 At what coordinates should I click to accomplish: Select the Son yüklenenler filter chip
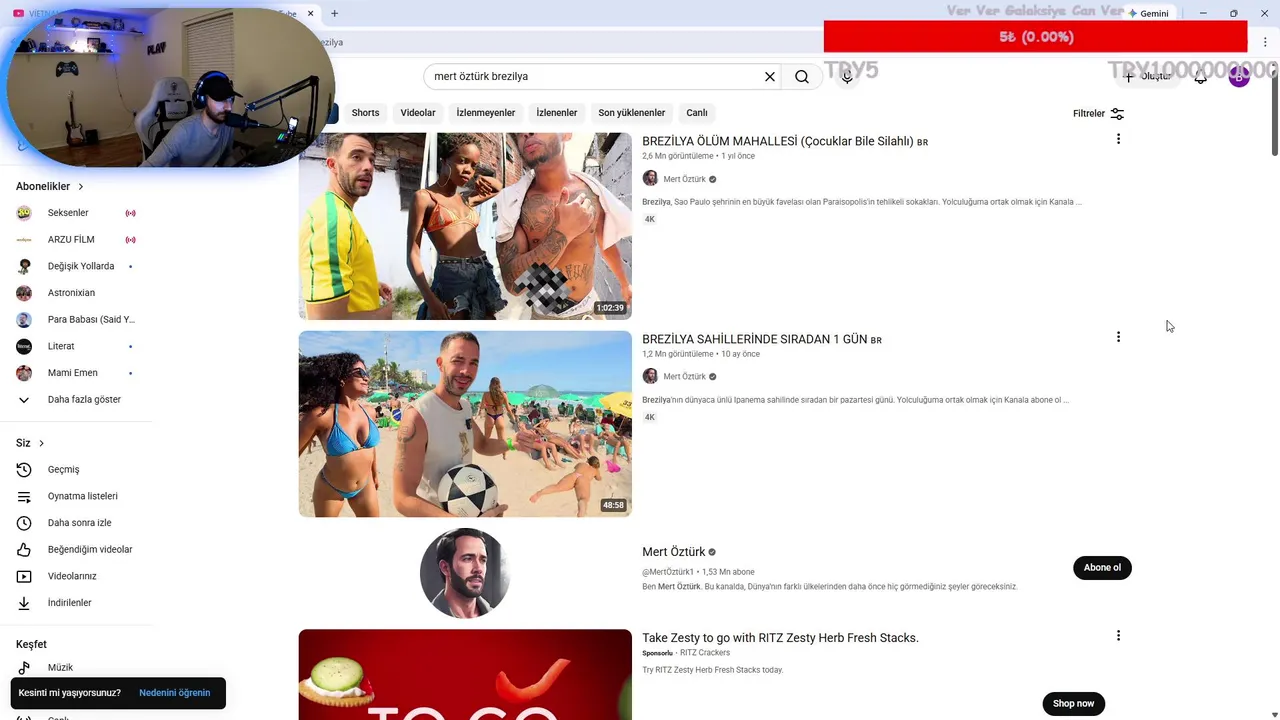tap(632, 113)
